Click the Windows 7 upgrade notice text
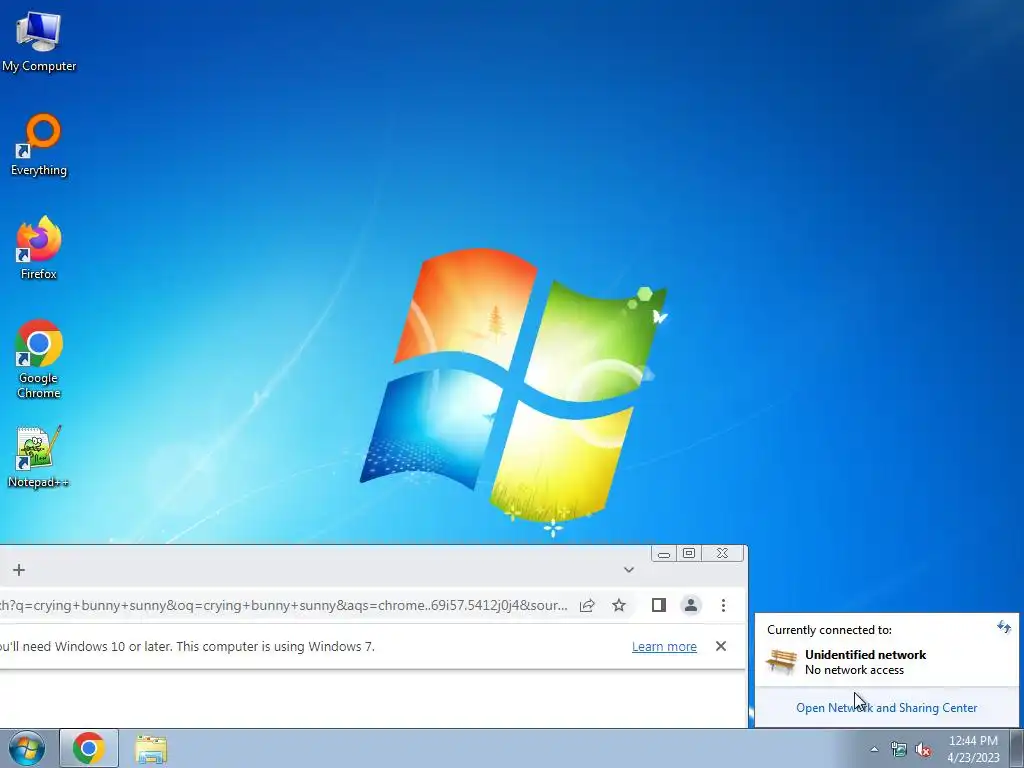Viewport: 1024px width, 768px height. click(187, 647)
